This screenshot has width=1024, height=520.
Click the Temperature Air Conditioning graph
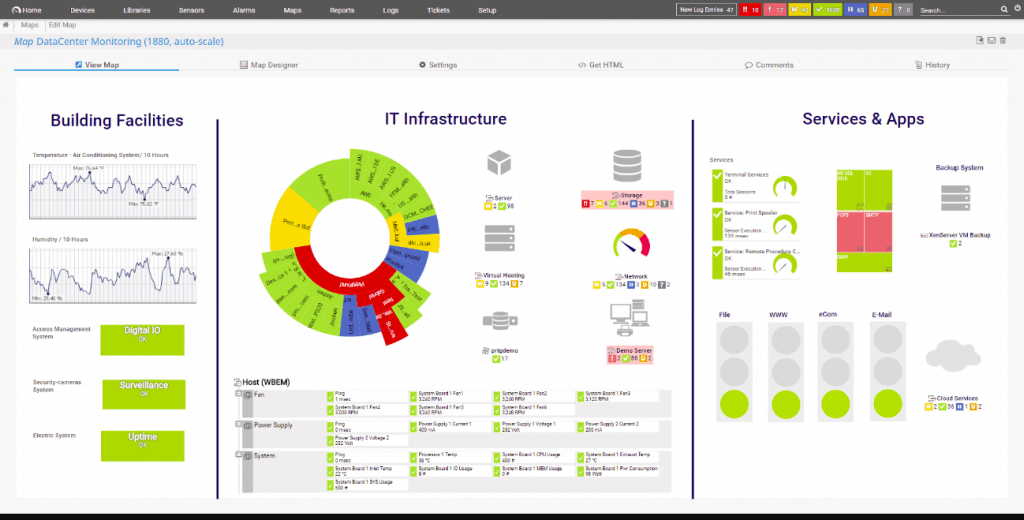[x=112, y=191]
